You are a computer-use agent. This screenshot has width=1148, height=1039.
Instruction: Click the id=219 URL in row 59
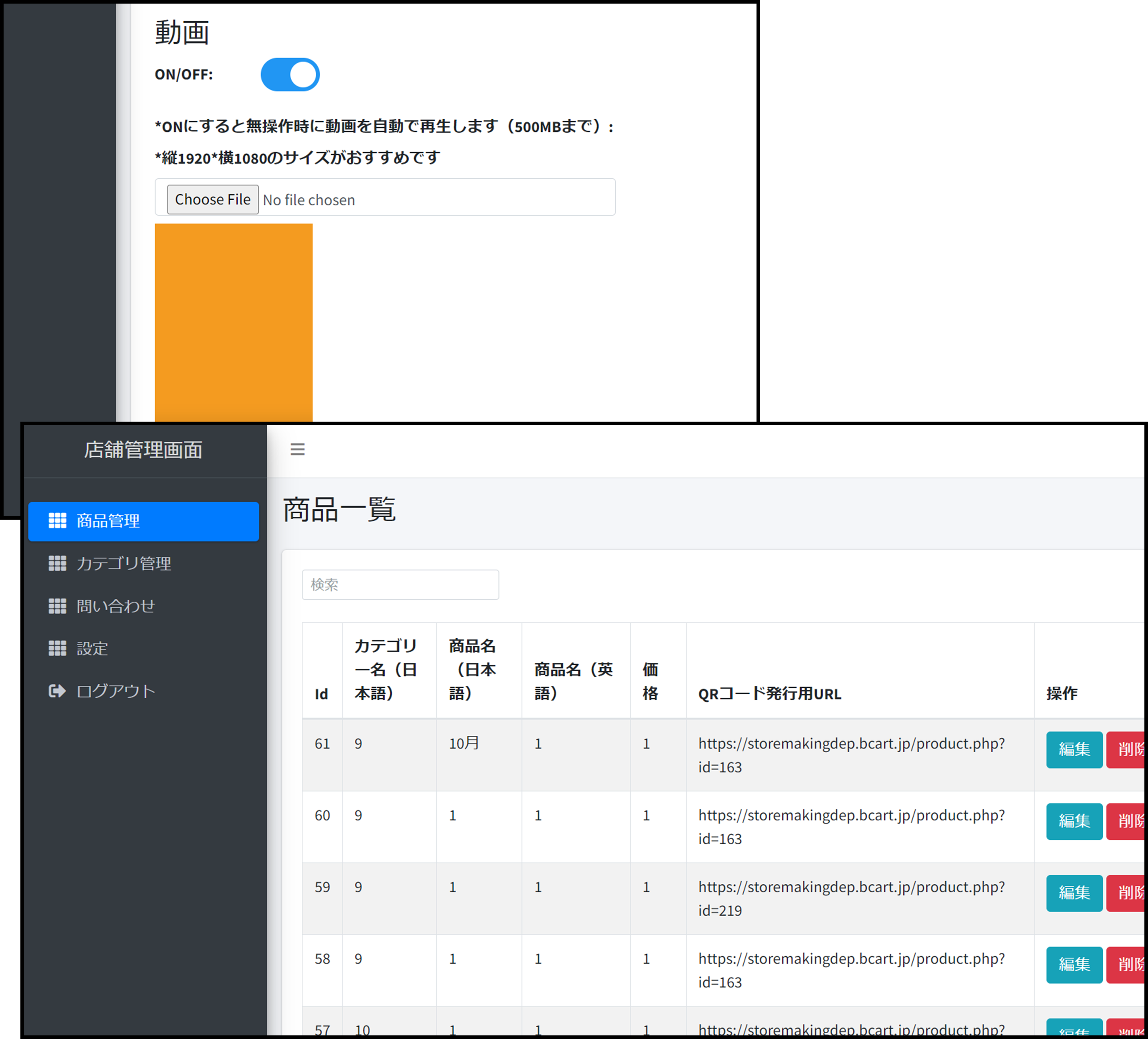coord(851,899)
